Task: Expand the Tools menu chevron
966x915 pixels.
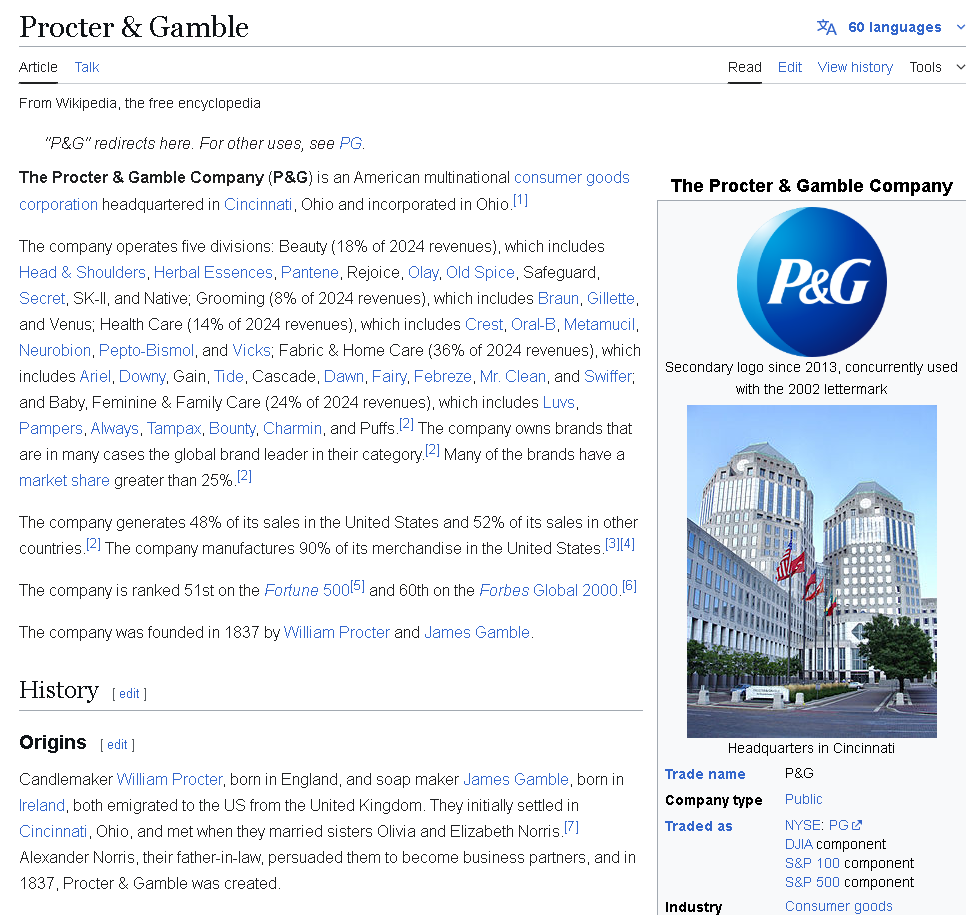Action: [x=960, y=67]
